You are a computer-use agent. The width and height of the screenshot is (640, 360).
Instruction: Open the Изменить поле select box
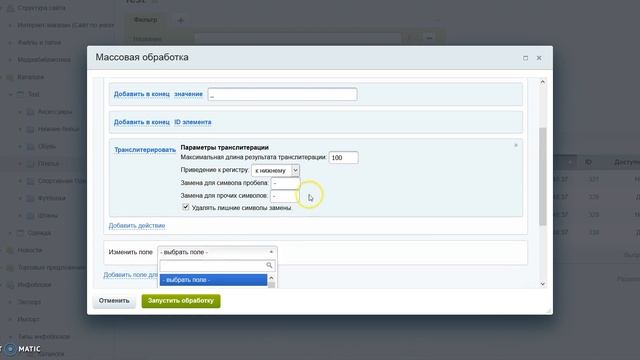[217, 252]
